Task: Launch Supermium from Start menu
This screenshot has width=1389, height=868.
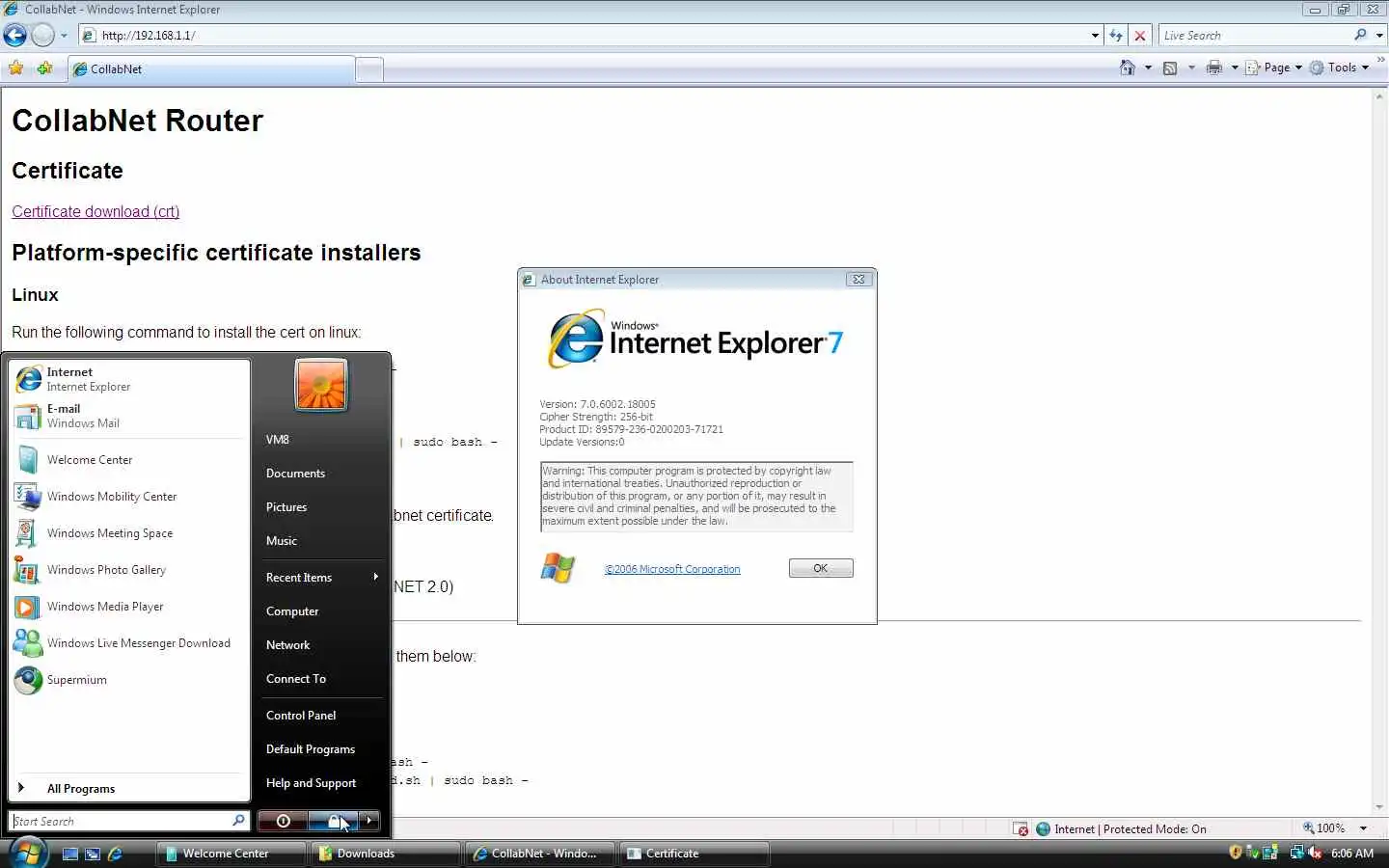Action: point(129,680)
